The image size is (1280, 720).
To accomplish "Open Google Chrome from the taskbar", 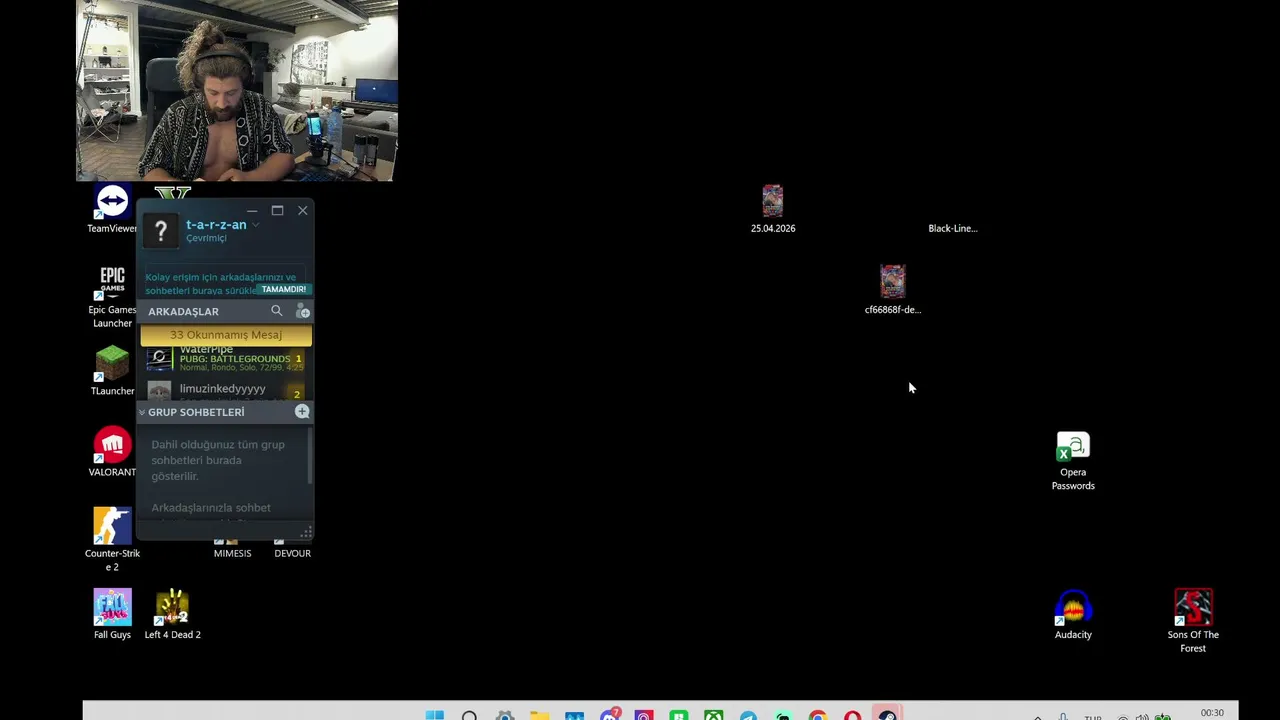I will [x=818, y=716].
